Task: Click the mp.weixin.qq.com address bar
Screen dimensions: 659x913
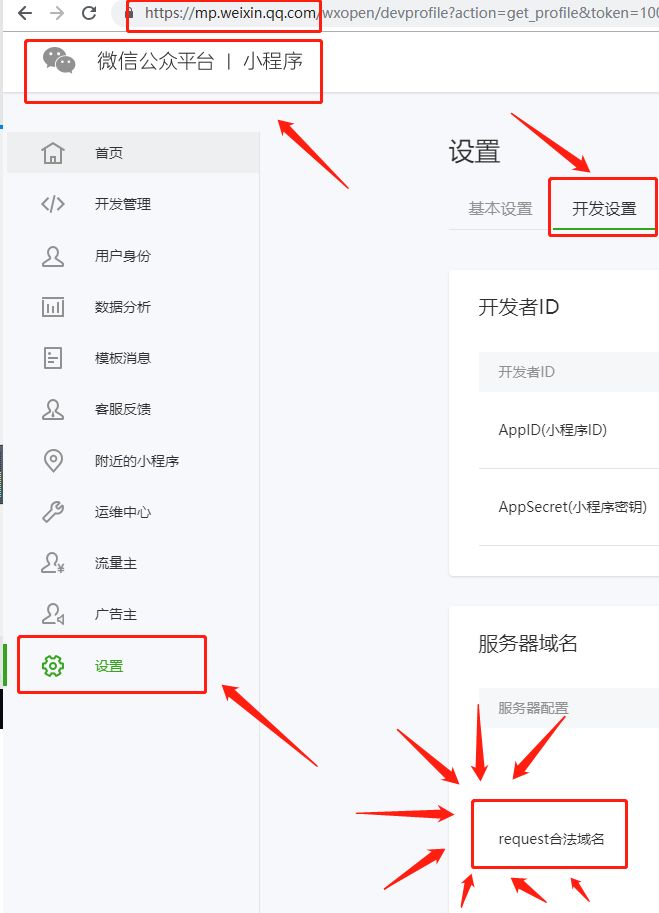Action: (x=390, y=13)
